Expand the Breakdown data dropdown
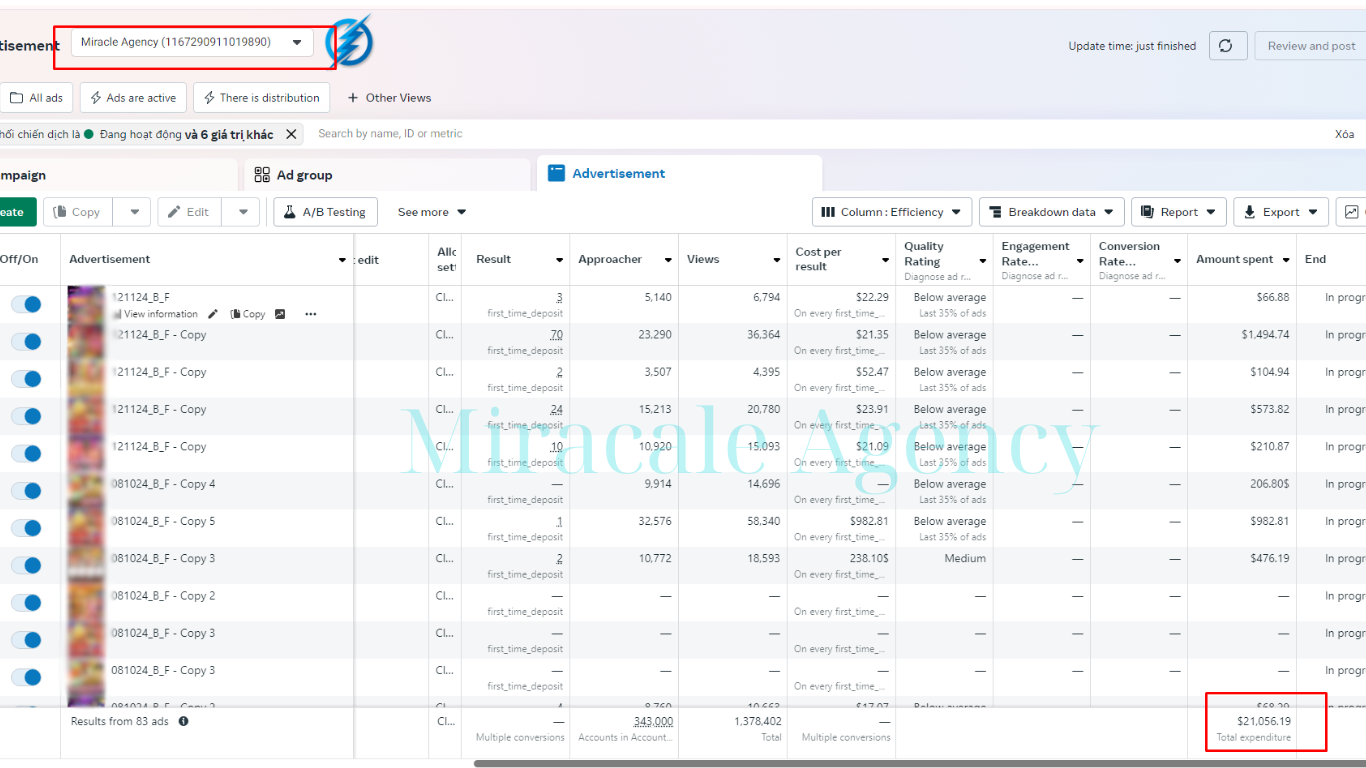This screenshot has width=1366, height=768. tap(1051, 212)
